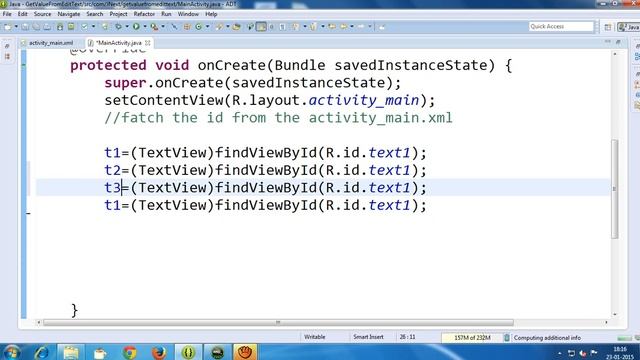Run the garbage collector trash icon
The height and width of the screenshot is (360, 640).
coord(507,338)
